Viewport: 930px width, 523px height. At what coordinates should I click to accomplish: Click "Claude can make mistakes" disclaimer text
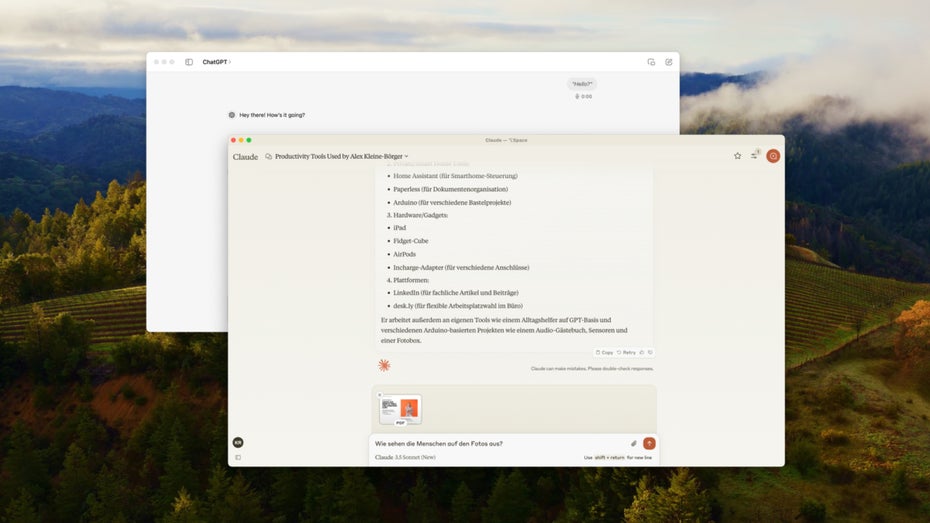pos(592,368)
